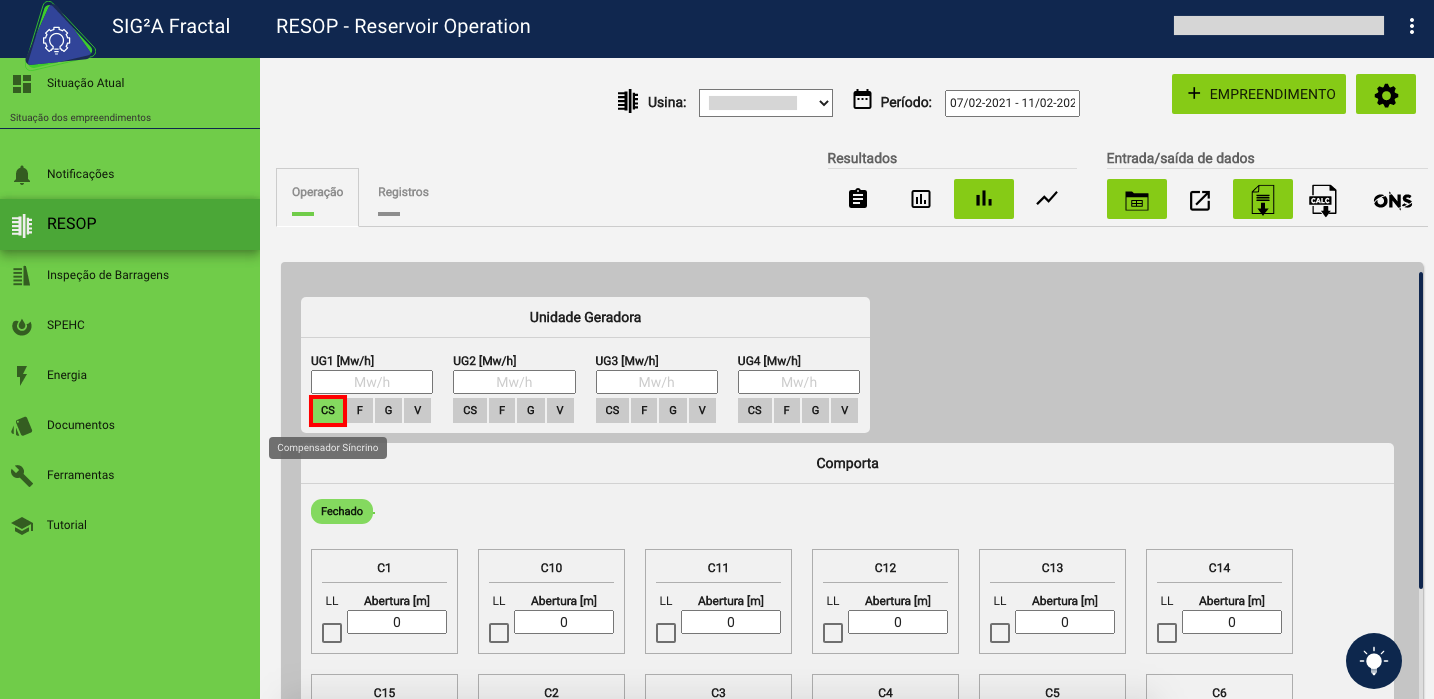The image size is (1434, 699).
Task: Expand the Usina dropdown selector
Action: 765,102
